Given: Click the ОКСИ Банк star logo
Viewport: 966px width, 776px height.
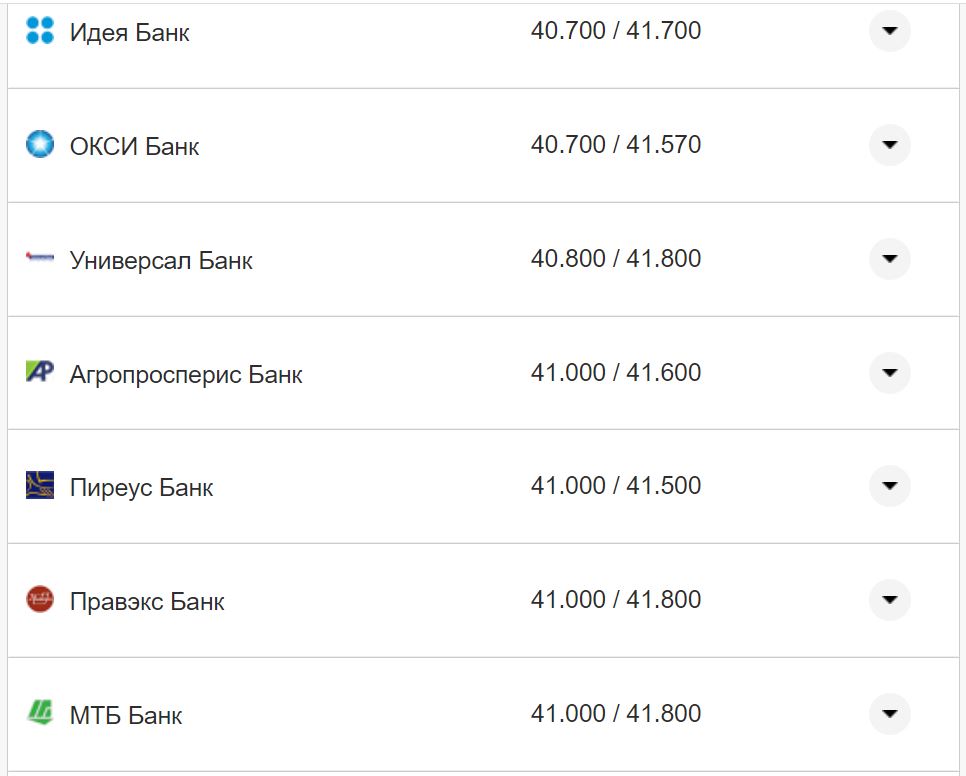Looking at the screenshot, I should click(39, 144).
